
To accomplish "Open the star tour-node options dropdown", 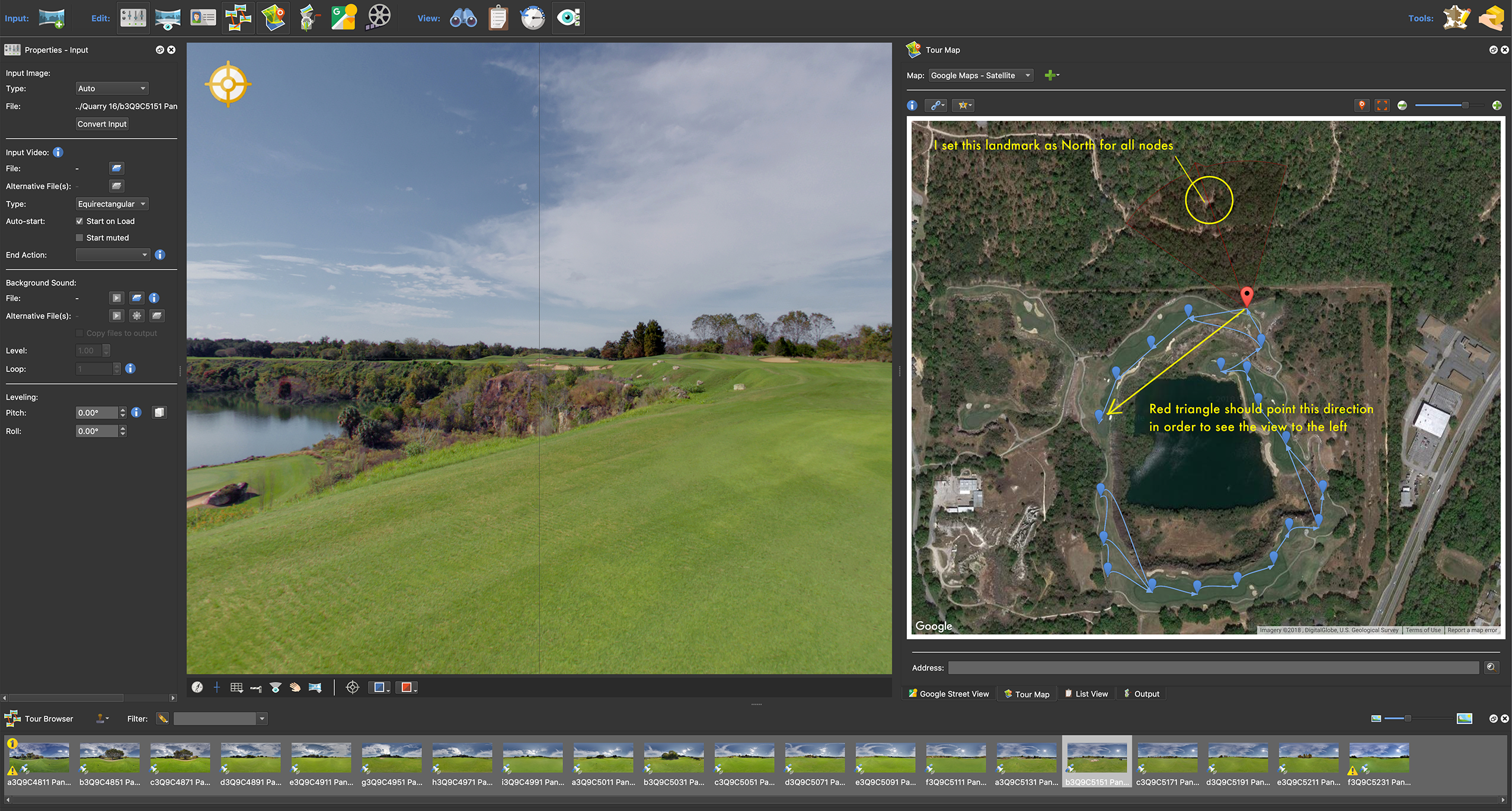I will pyautogui.click(x=964, y=105).
